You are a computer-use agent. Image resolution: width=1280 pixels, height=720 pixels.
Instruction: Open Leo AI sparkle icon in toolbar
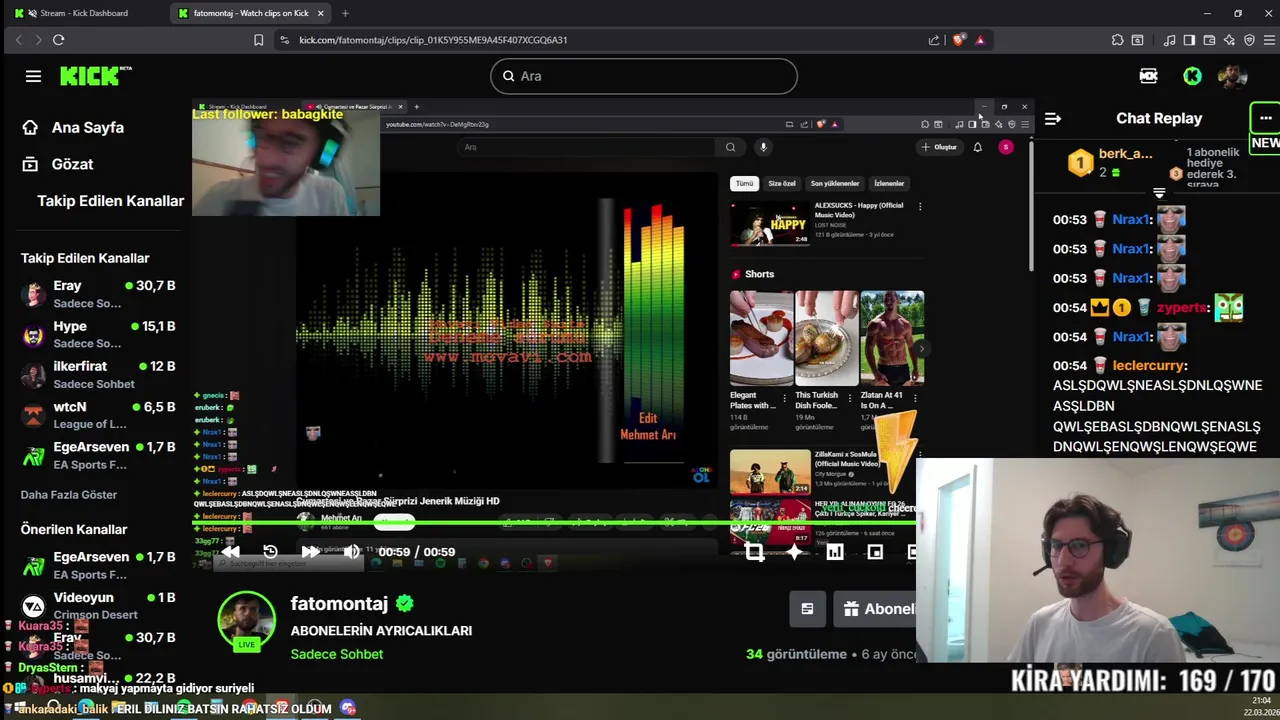click(1229, 40)
